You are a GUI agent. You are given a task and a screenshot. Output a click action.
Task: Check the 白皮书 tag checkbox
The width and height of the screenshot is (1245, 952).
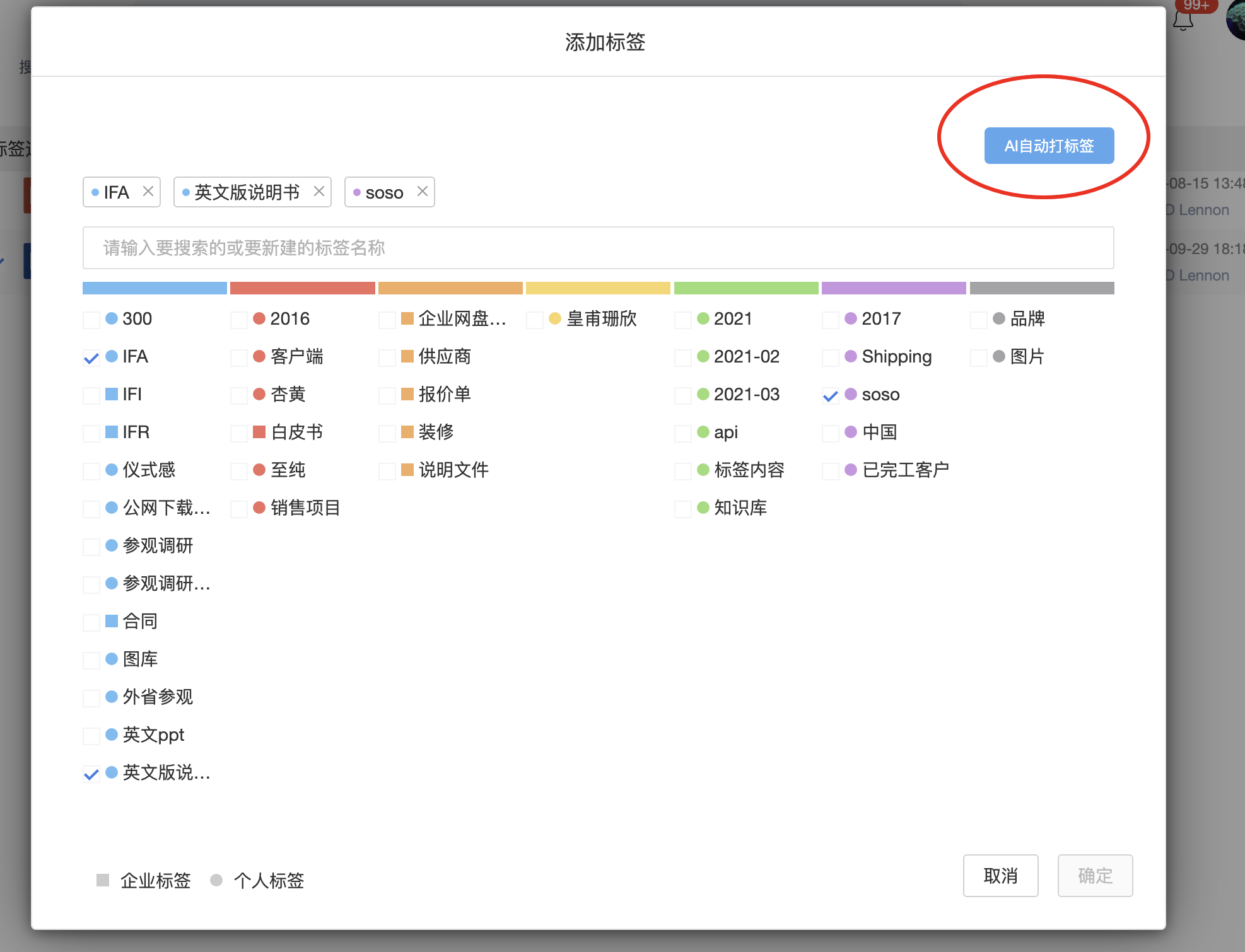click(x=239, y=433)
